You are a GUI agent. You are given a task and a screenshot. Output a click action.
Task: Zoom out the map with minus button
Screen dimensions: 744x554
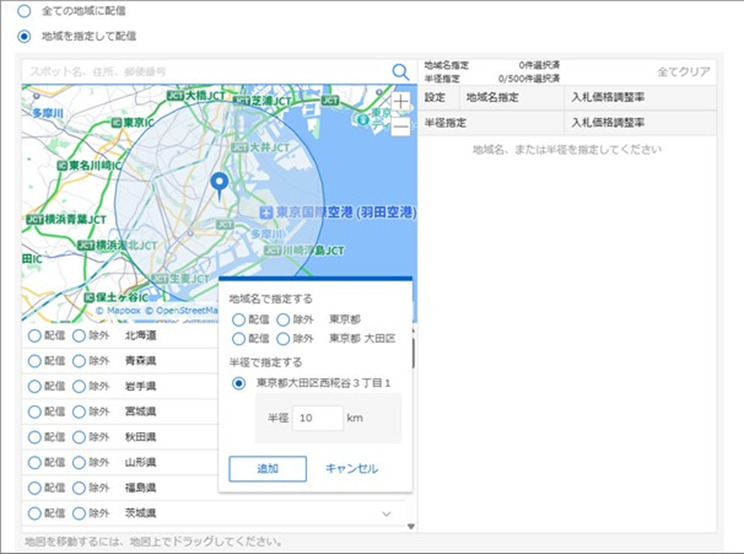[x=401, y=126]
